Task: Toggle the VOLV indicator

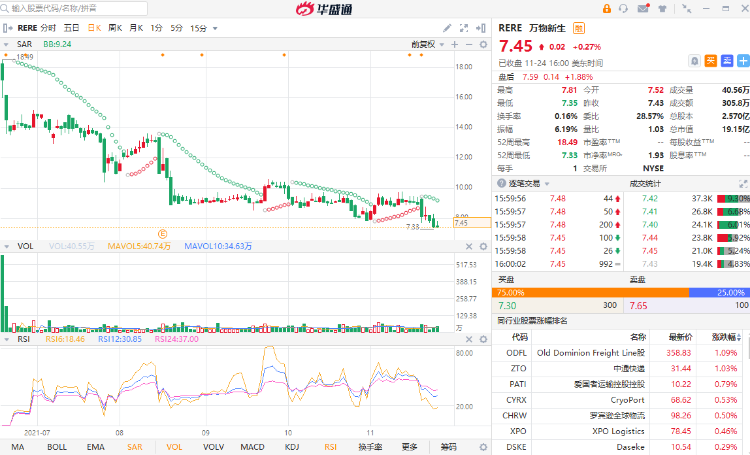Action: pos(213,447)
